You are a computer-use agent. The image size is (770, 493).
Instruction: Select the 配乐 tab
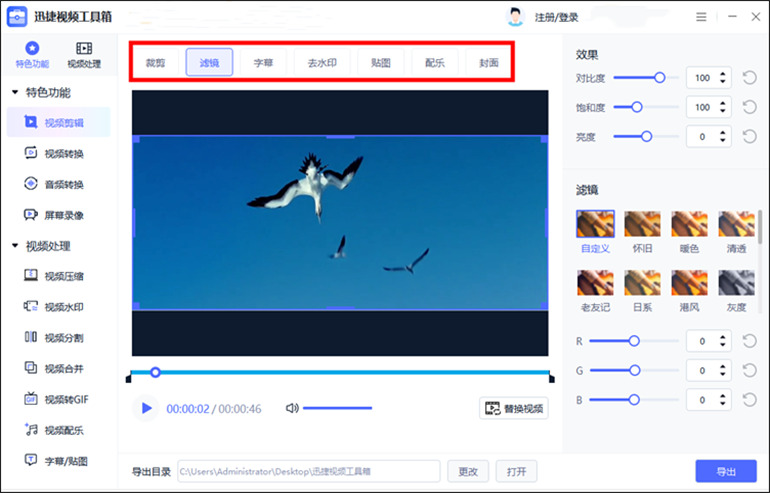[435, 62]
